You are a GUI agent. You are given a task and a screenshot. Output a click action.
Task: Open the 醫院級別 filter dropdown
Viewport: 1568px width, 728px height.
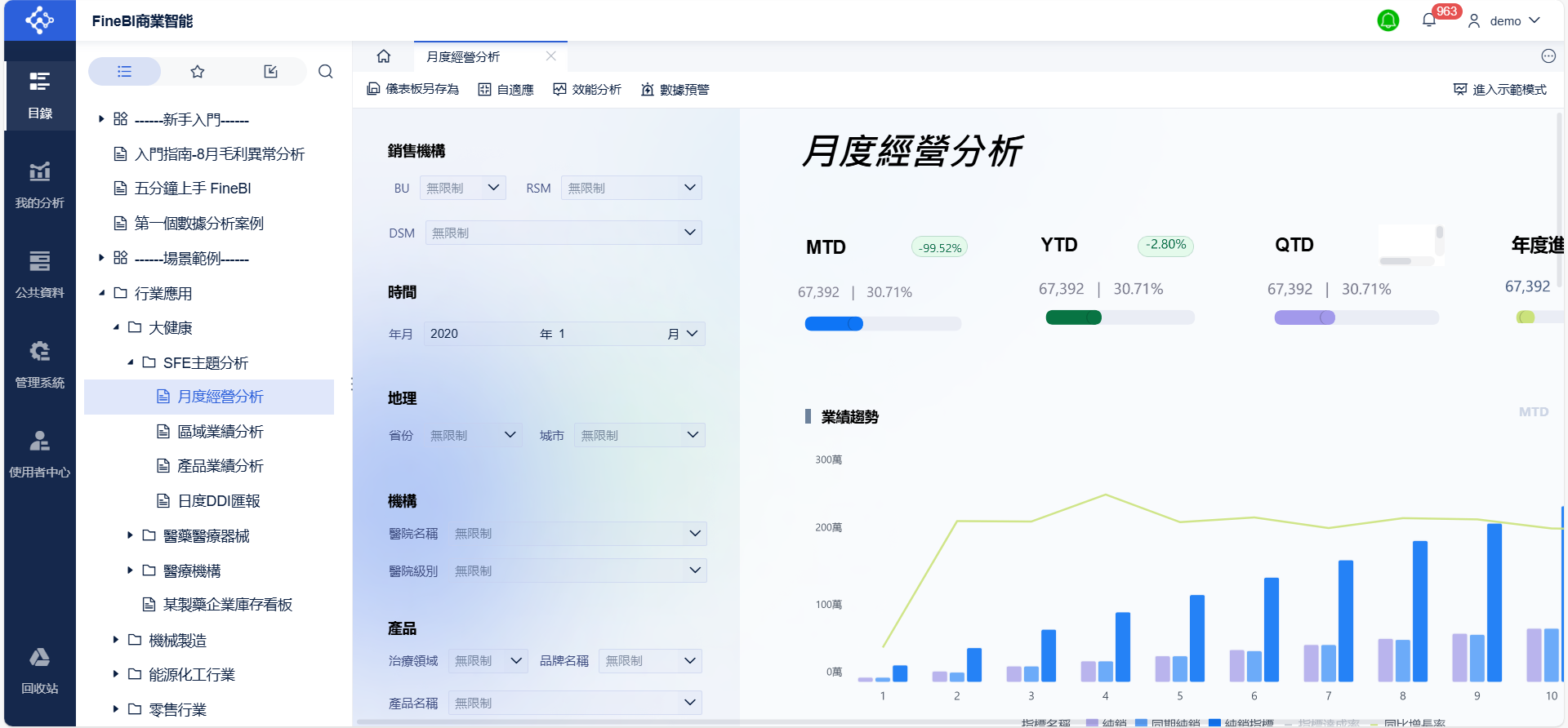pos(577,570)
